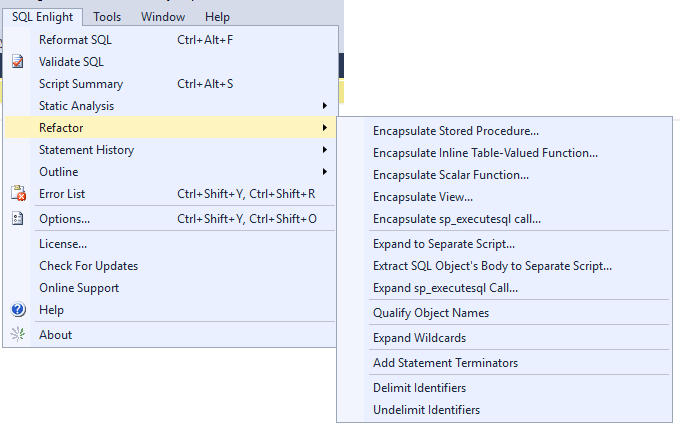Choose Extract SQL Object's Body to Separate Script...
This screenshot has height=440, width=680.
pyautogui.click(x=504, y=266)
